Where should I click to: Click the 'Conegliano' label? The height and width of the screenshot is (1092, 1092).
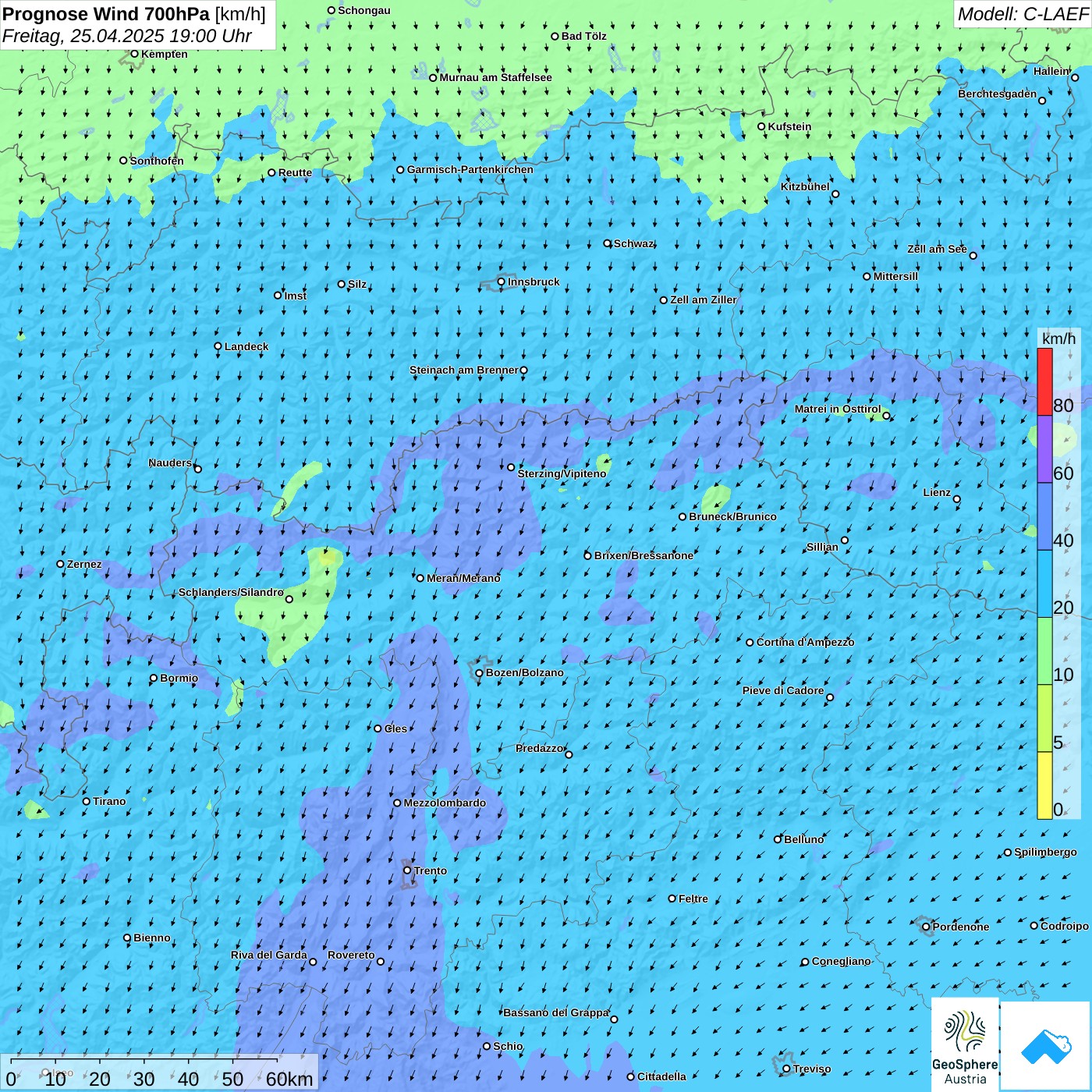click(x=841, y=961)
